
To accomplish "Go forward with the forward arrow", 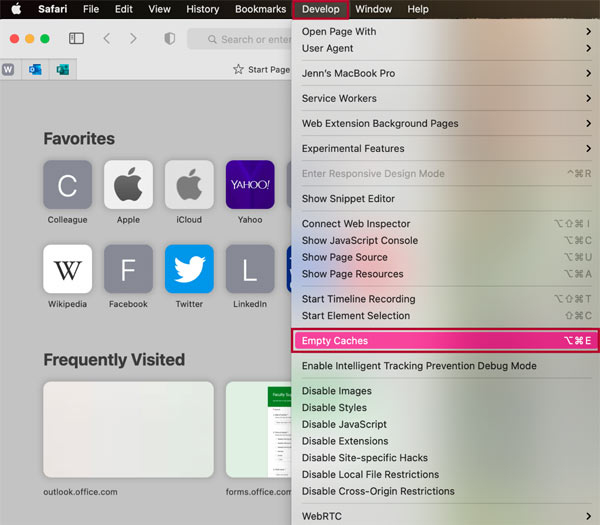I will (133, 38).
